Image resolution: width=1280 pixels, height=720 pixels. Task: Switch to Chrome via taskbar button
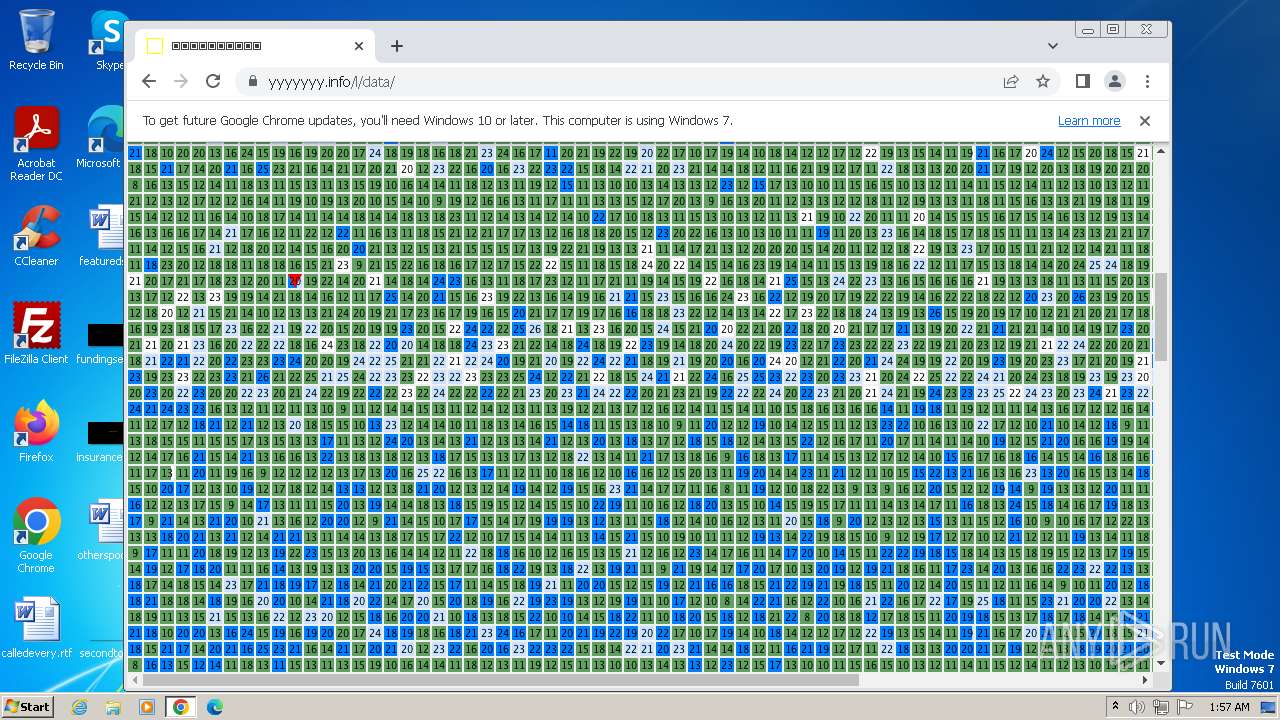(181, 707)
